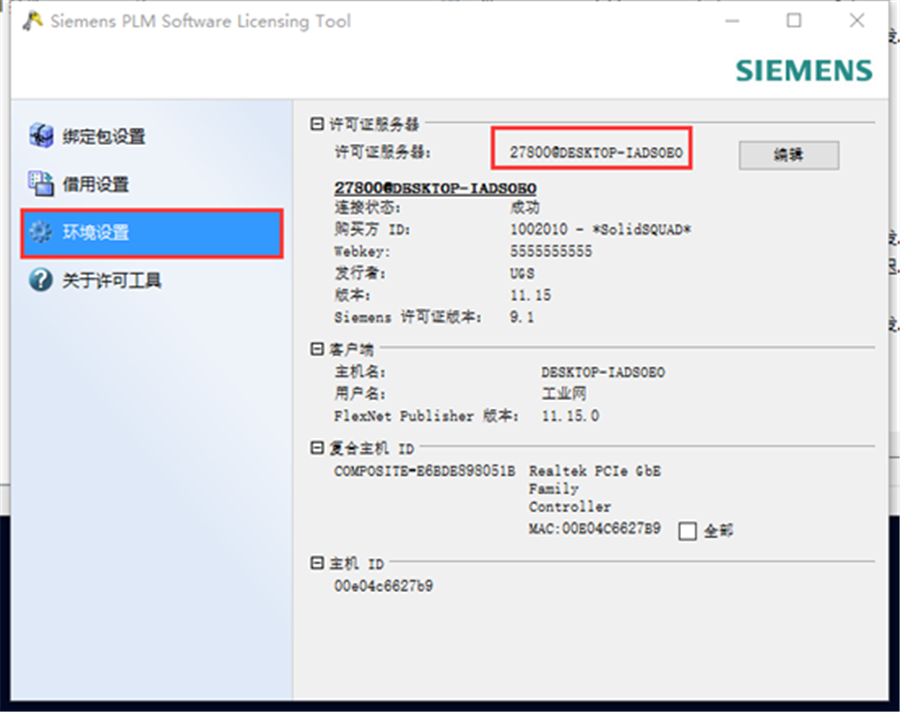Select 环境设置 in sidebar
900x712 pixels.
[x=152, y=233]
